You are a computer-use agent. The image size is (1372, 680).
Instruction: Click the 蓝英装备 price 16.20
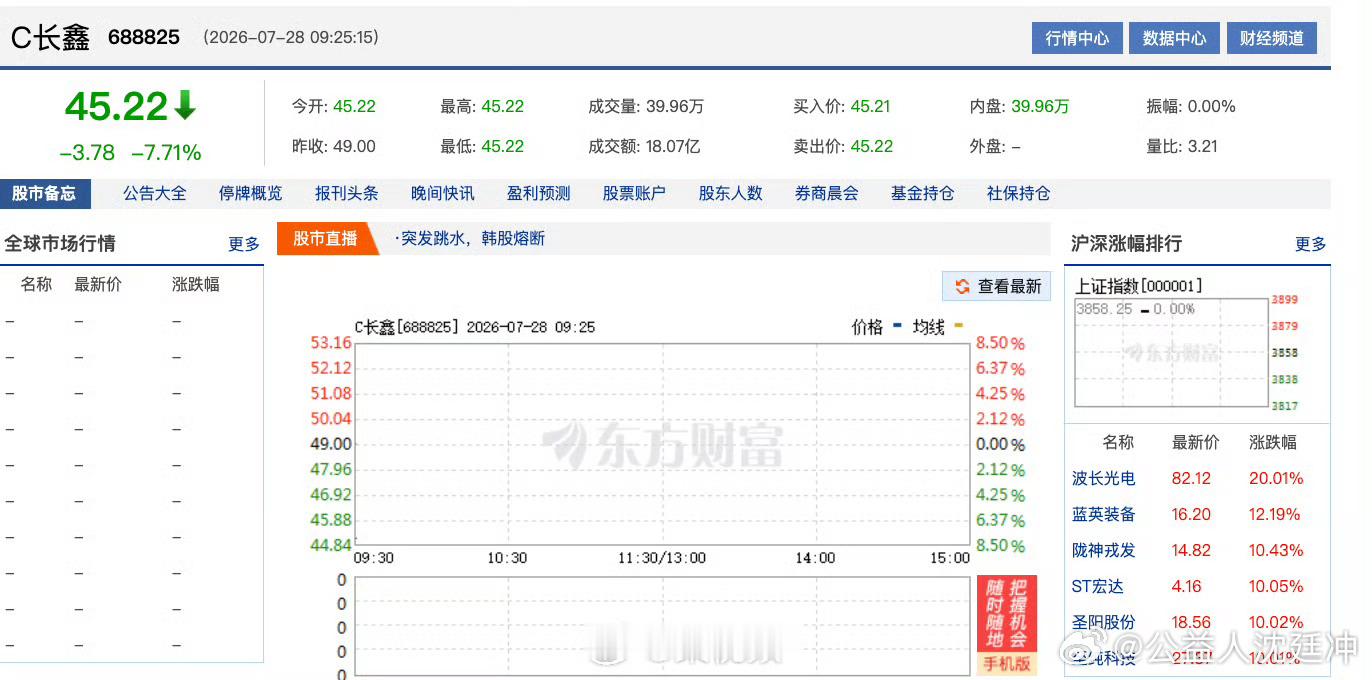coord(1191,514)
